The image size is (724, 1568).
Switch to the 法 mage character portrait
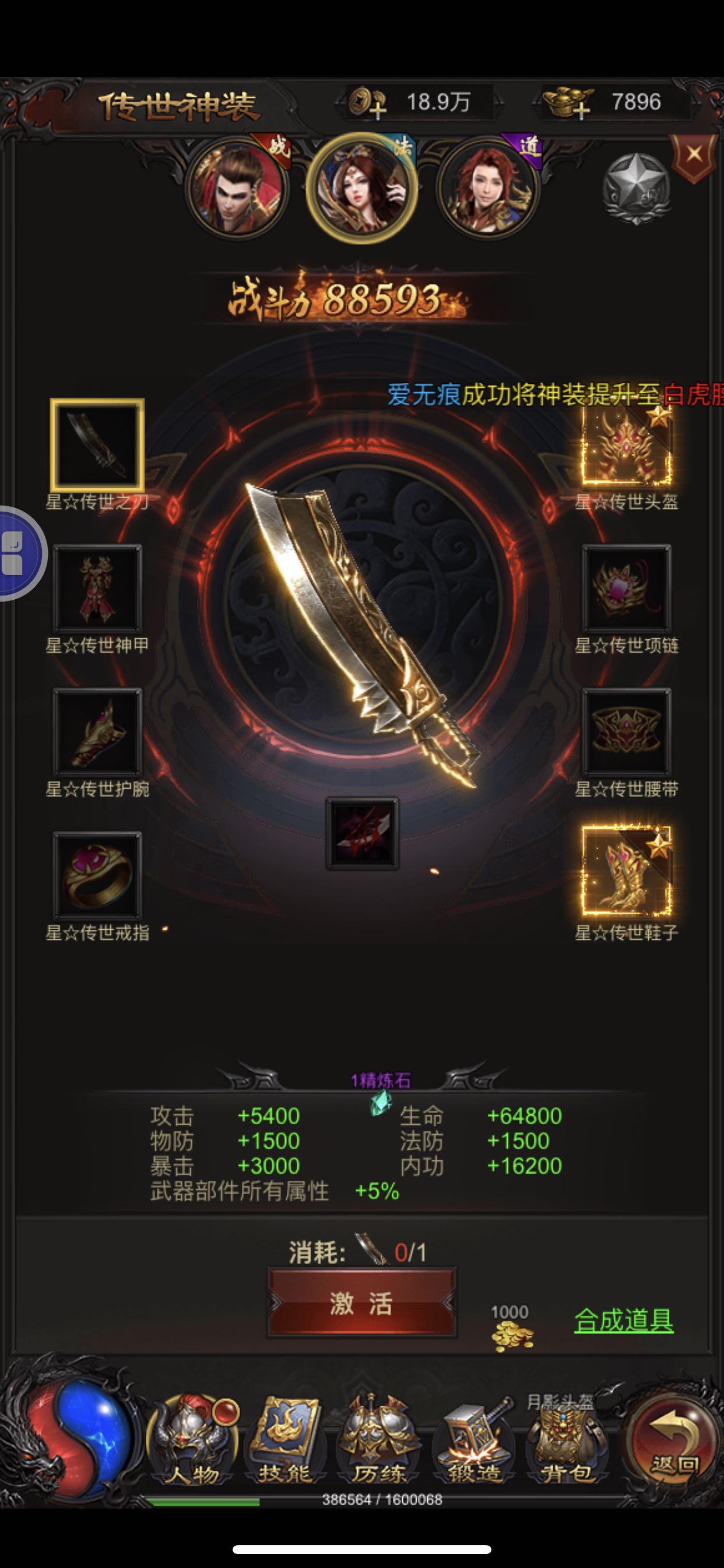362,187
